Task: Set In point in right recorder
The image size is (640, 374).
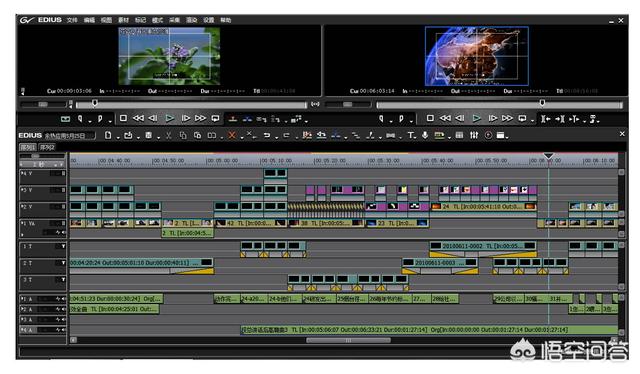Action: coord(381,119)
